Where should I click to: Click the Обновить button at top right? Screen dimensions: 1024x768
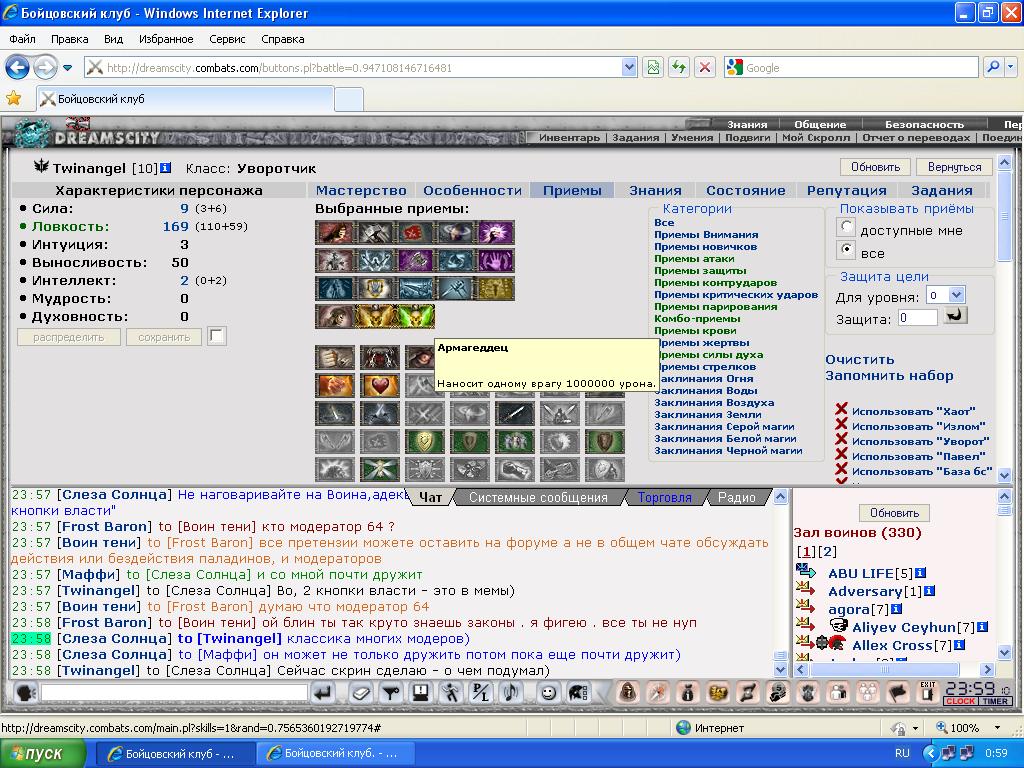tap(875, 167)
